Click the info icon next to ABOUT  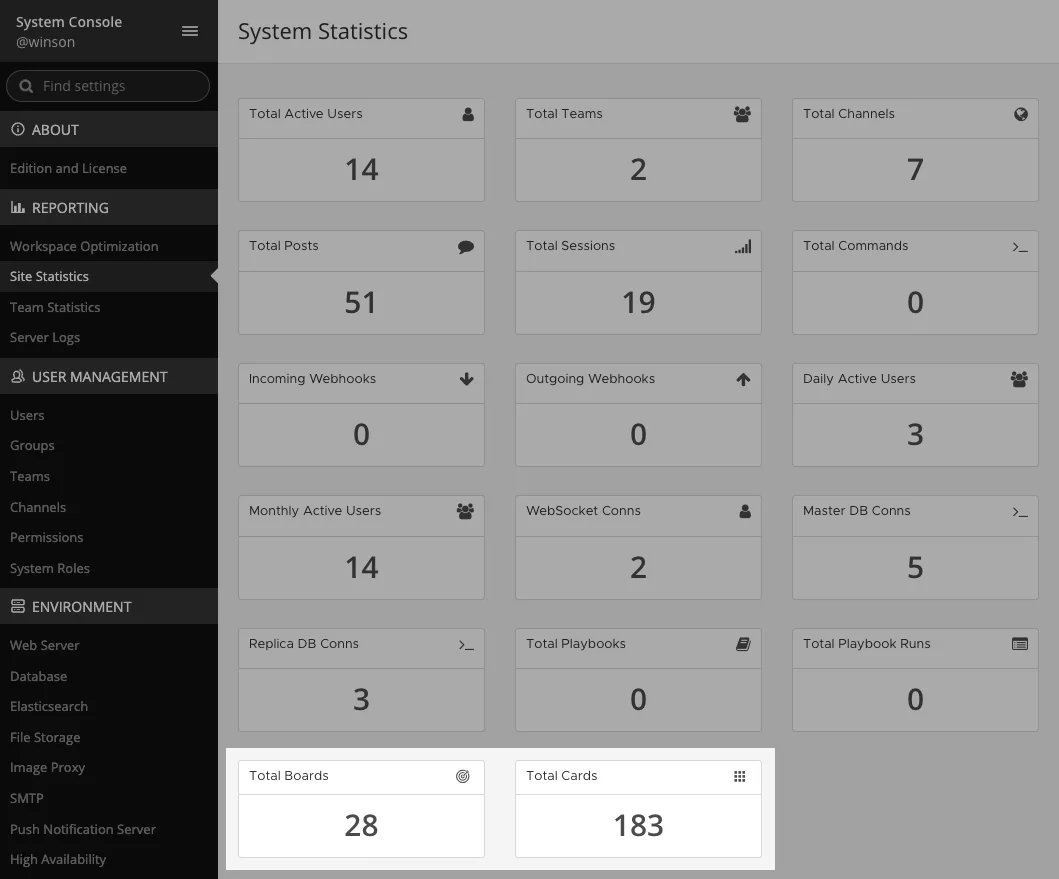tap(18, 129)
